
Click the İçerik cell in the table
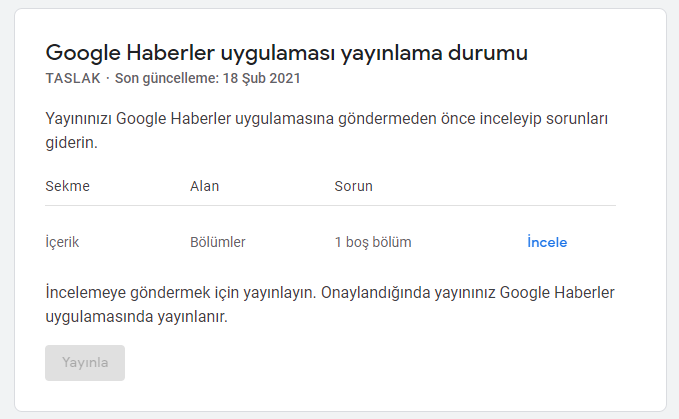62,242
